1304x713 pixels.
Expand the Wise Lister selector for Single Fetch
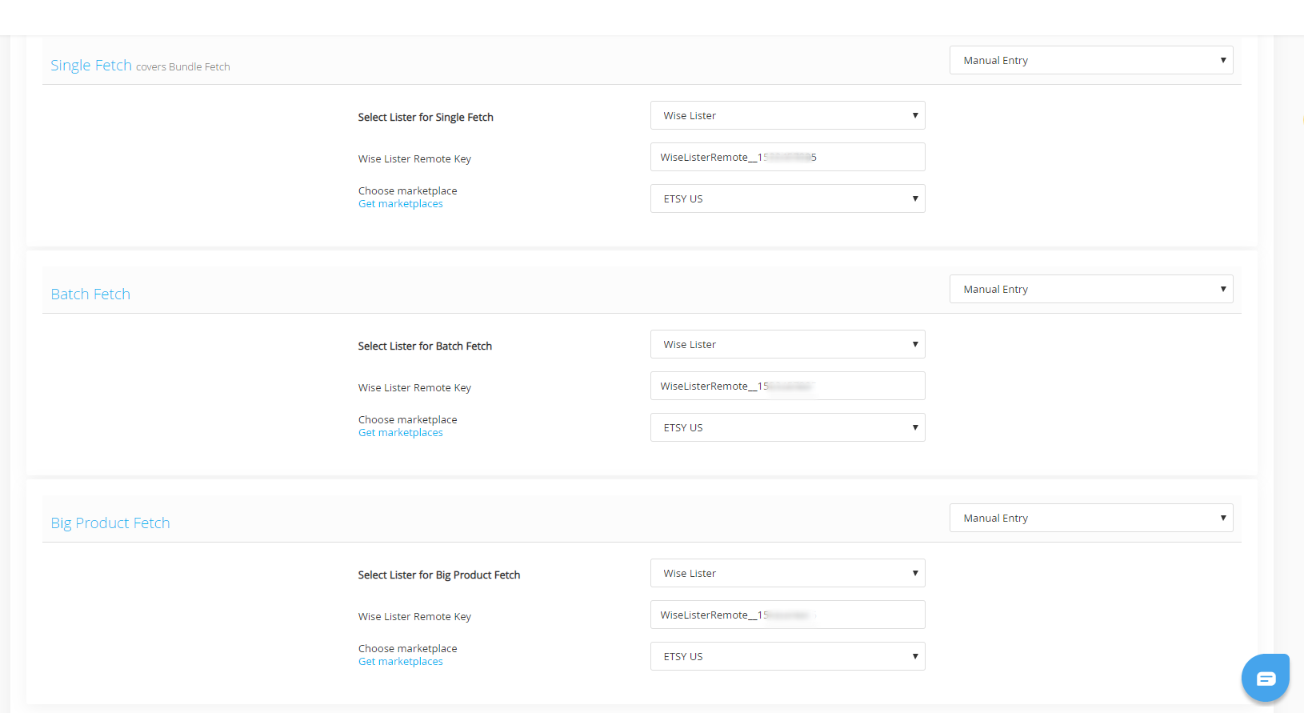pyautogui.click(x=788, y=115)
